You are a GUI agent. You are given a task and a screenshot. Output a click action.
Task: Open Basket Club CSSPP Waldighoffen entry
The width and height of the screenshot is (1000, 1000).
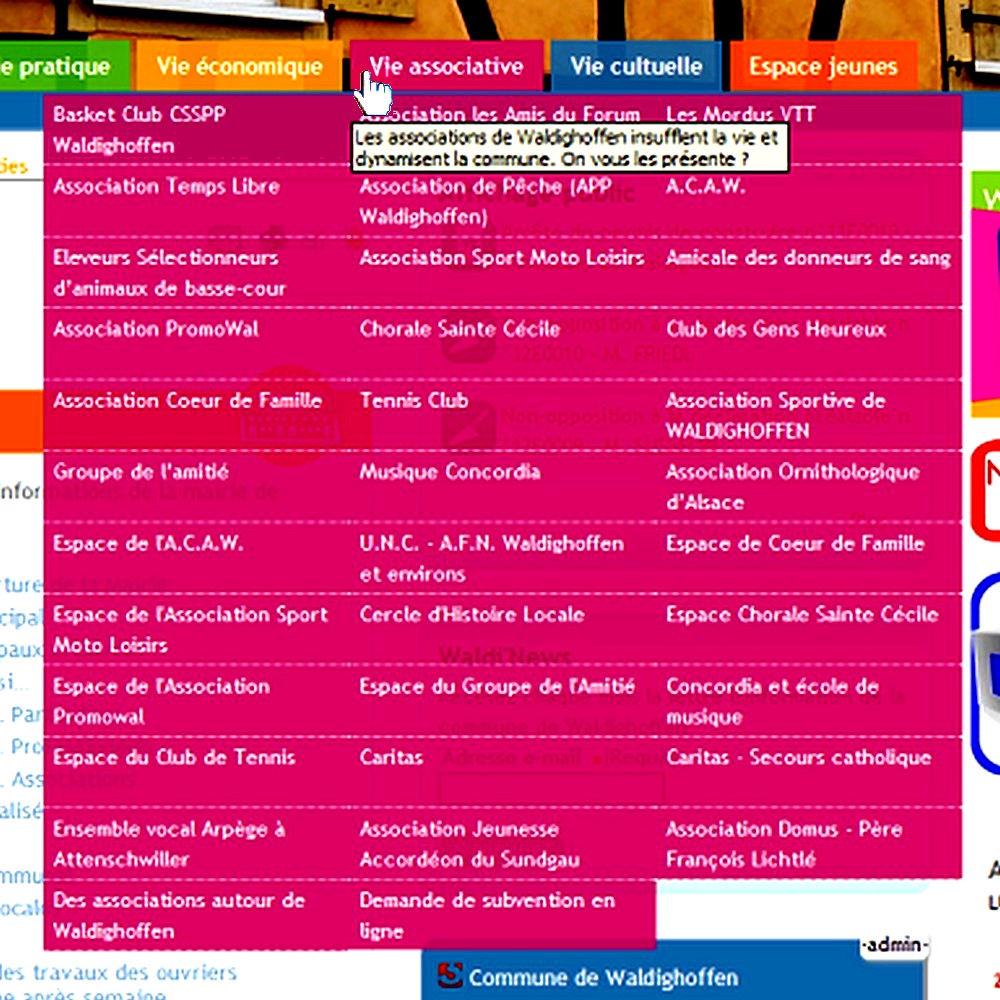126,129
